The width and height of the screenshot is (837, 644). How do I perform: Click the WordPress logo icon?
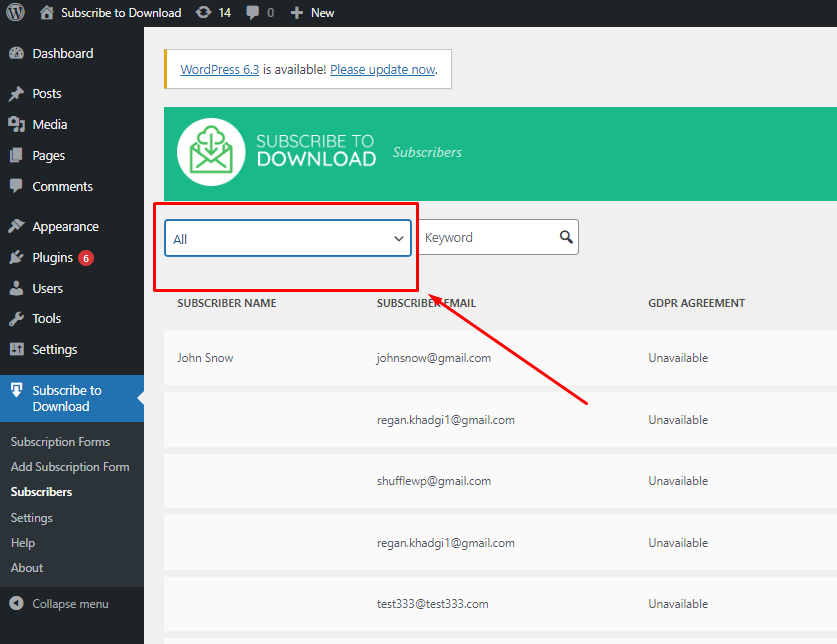pos(15,12)
